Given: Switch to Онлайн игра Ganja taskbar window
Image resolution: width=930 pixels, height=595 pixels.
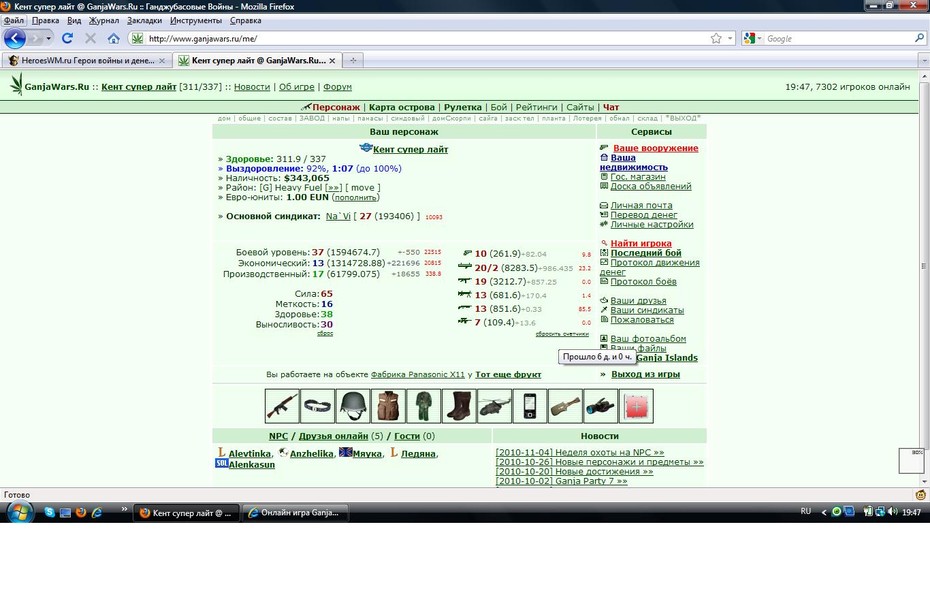Looking at the screenshot, I should pyautogui.click(x=295, y=513).
